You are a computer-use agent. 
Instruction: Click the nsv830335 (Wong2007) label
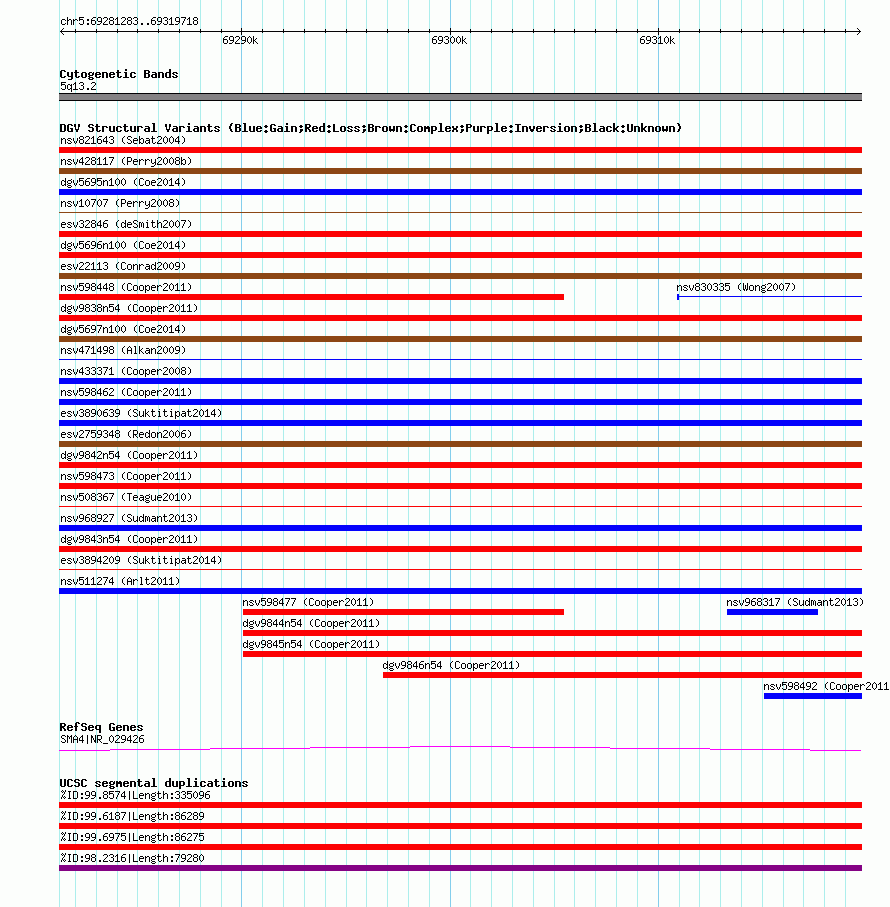coord(736,287)
